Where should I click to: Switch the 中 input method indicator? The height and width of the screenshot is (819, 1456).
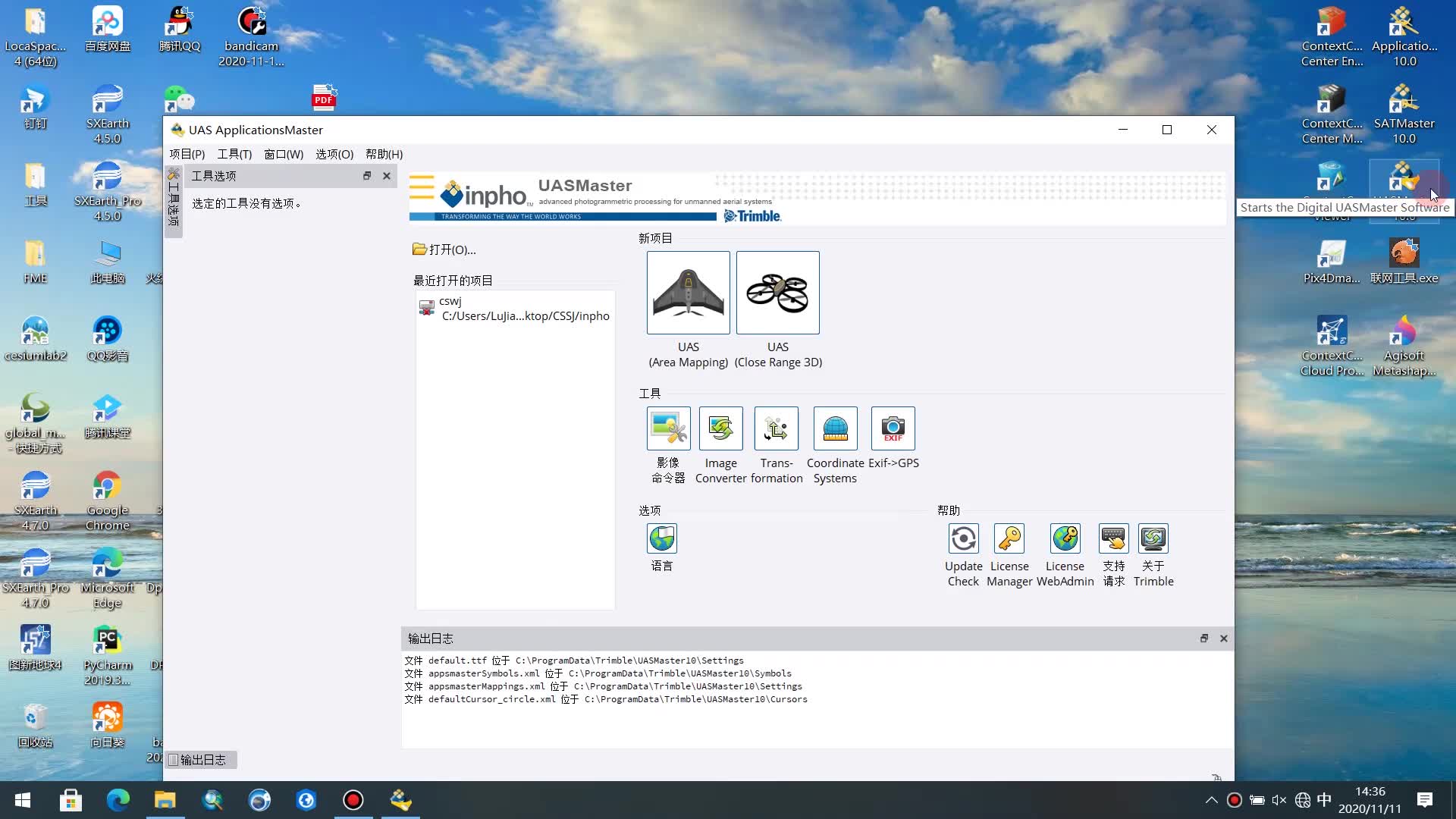1324,800
